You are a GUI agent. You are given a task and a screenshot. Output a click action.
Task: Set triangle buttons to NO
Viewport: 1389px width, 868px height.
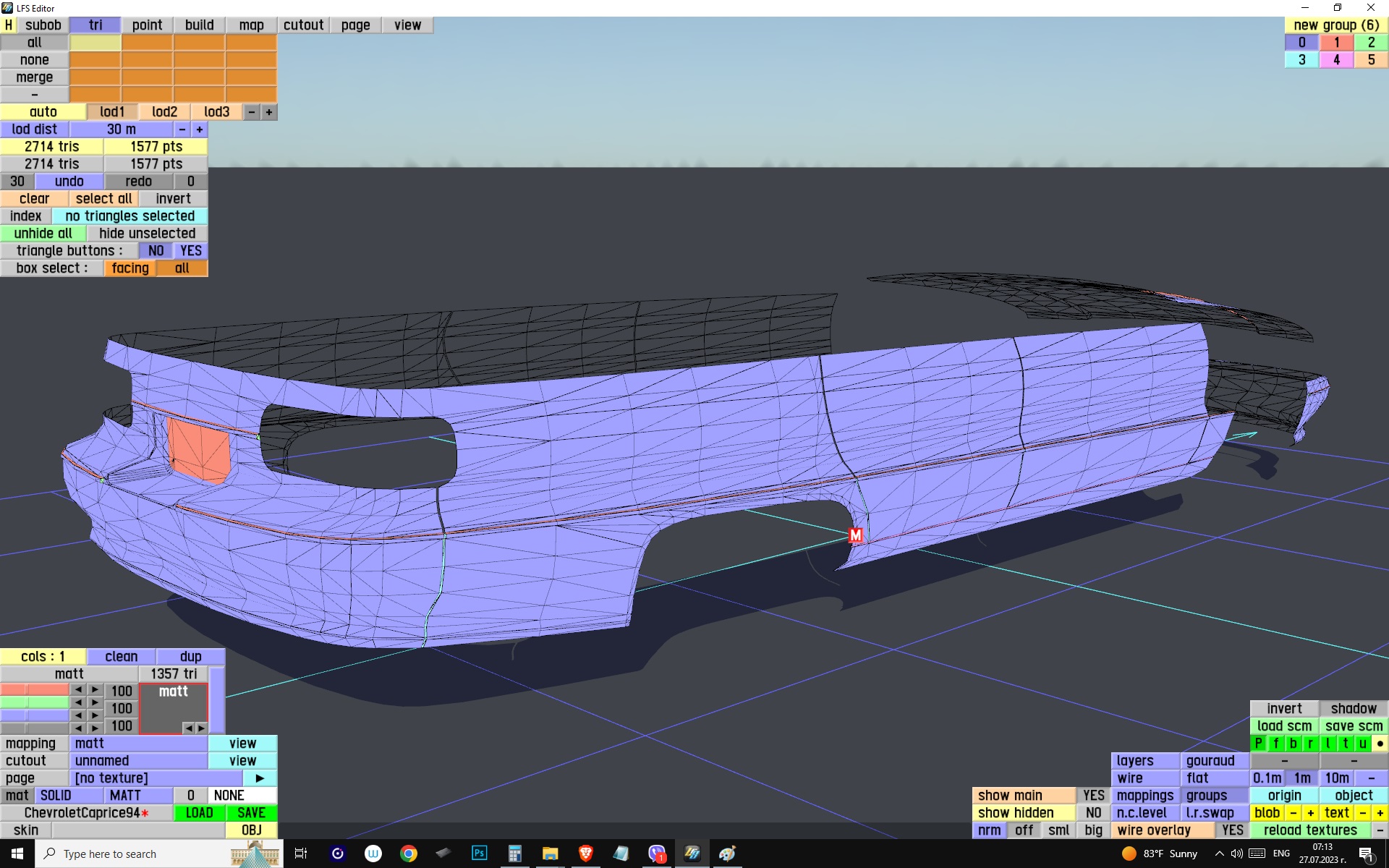[x=156, y=251]
